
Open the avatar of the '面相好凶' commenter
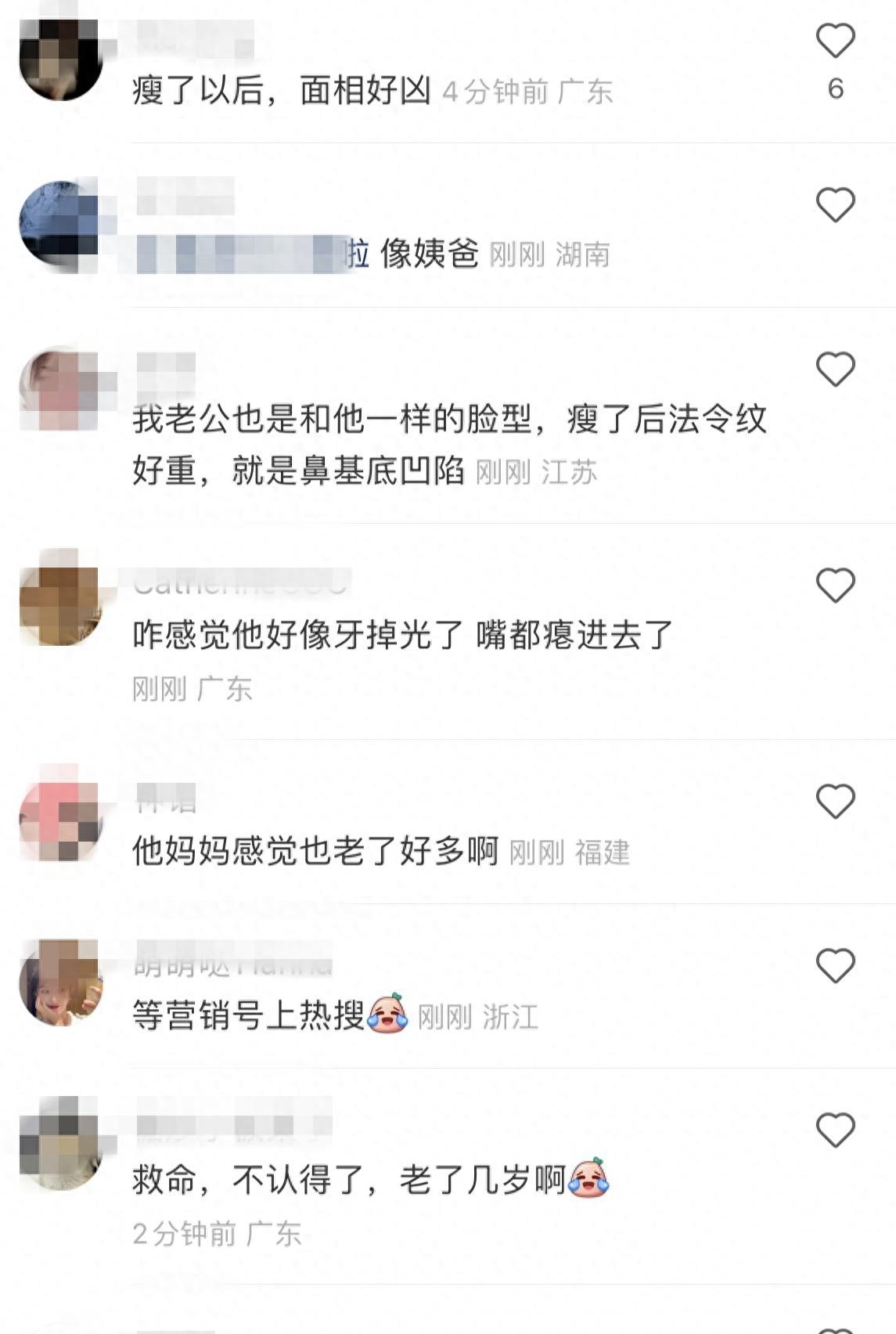point(61,59)
